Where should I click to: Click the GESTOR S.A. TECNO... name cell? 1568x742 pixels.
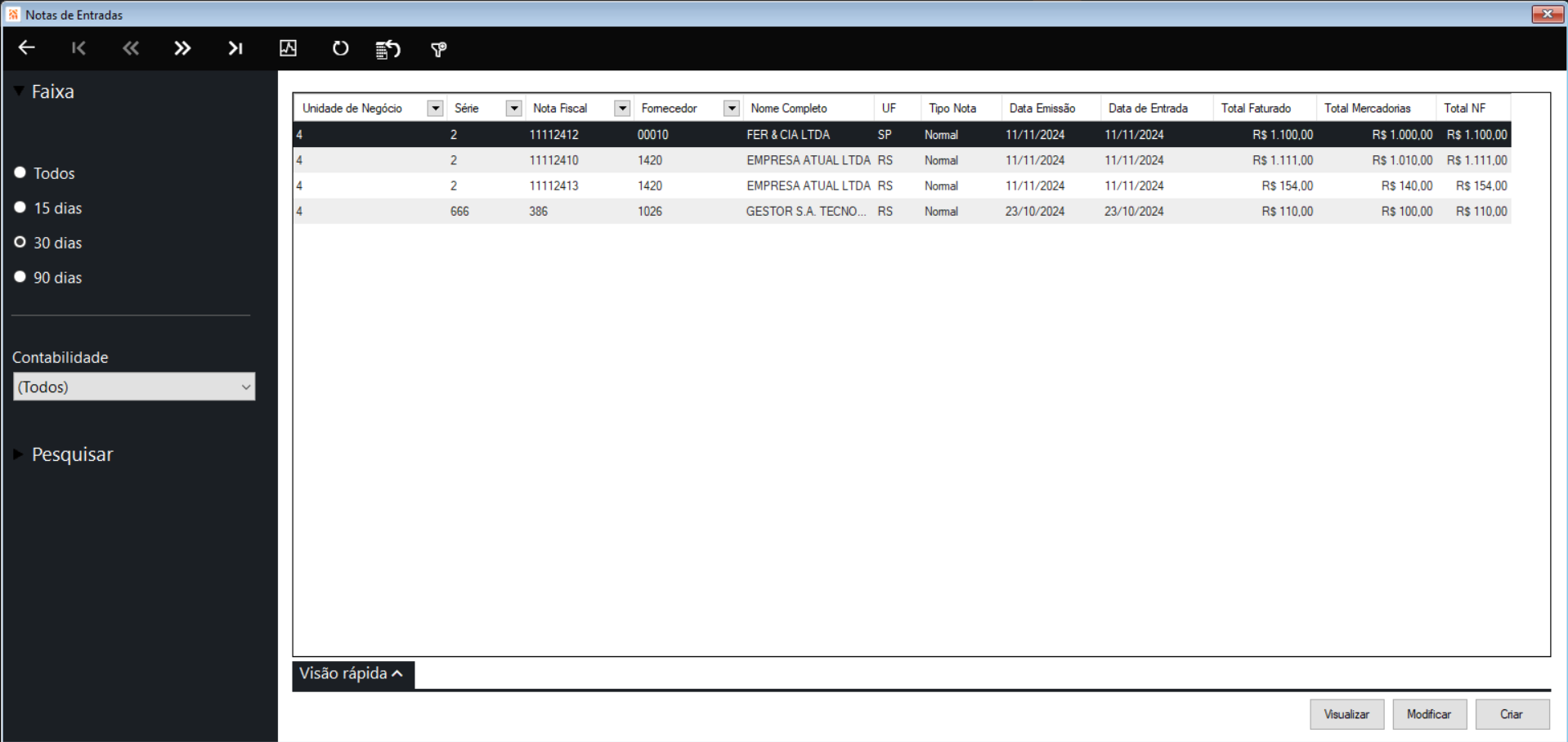[809, 211]
